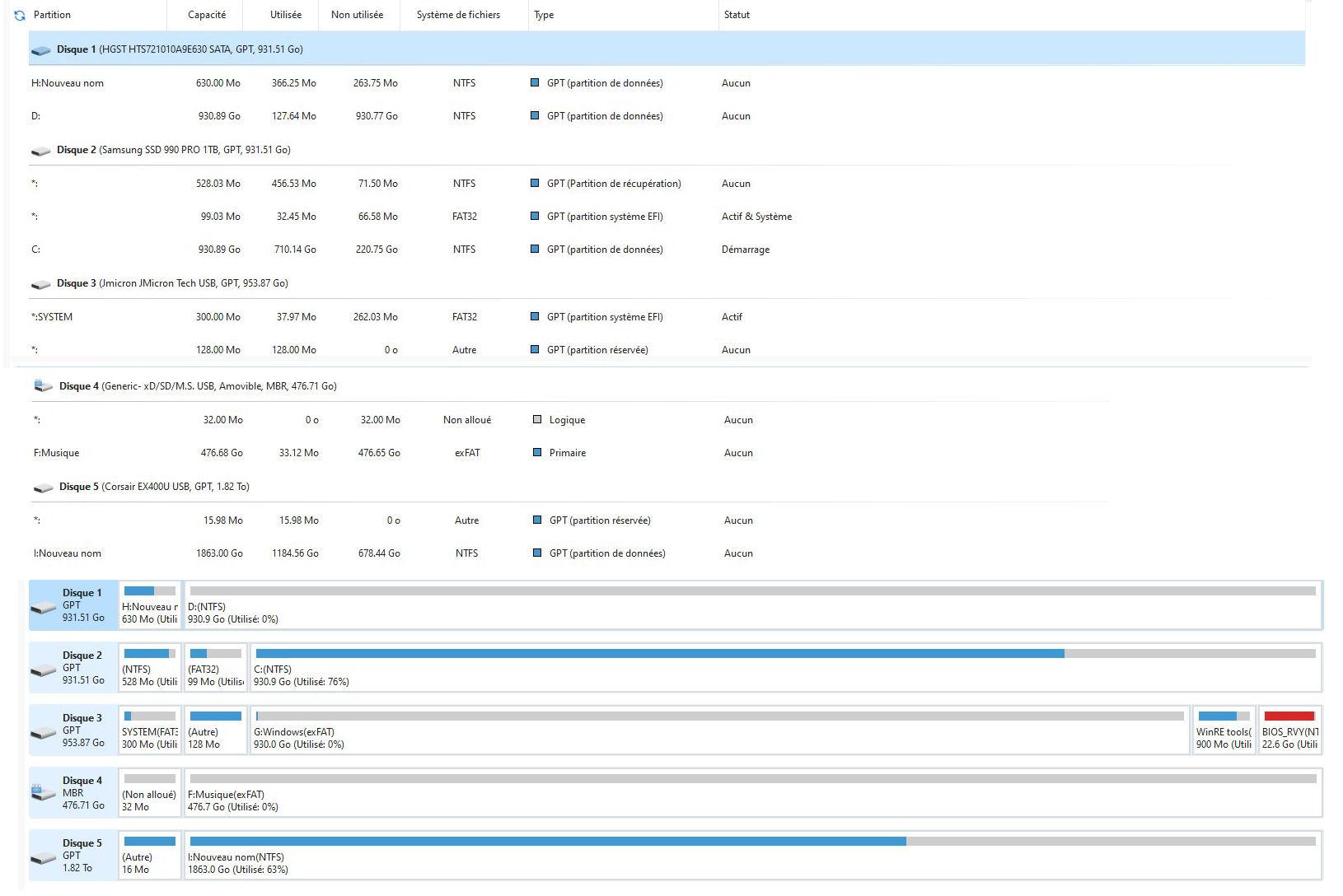Select Disque 1 HGST drive icon in list

click(x=40, y=50)
